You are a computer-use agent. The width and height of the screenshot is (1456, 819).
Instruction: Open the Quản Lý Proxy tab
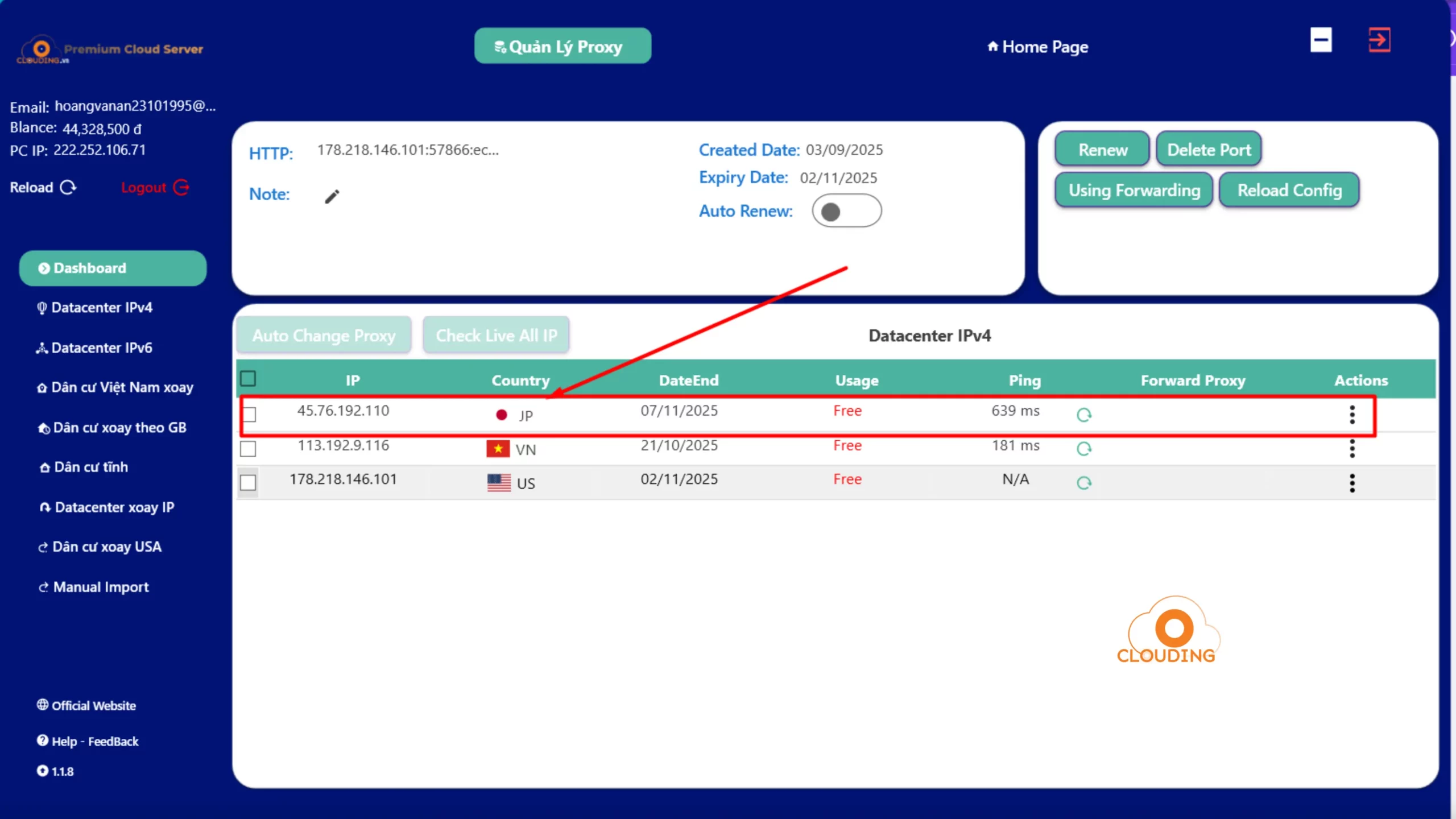(x=562, y=47)
